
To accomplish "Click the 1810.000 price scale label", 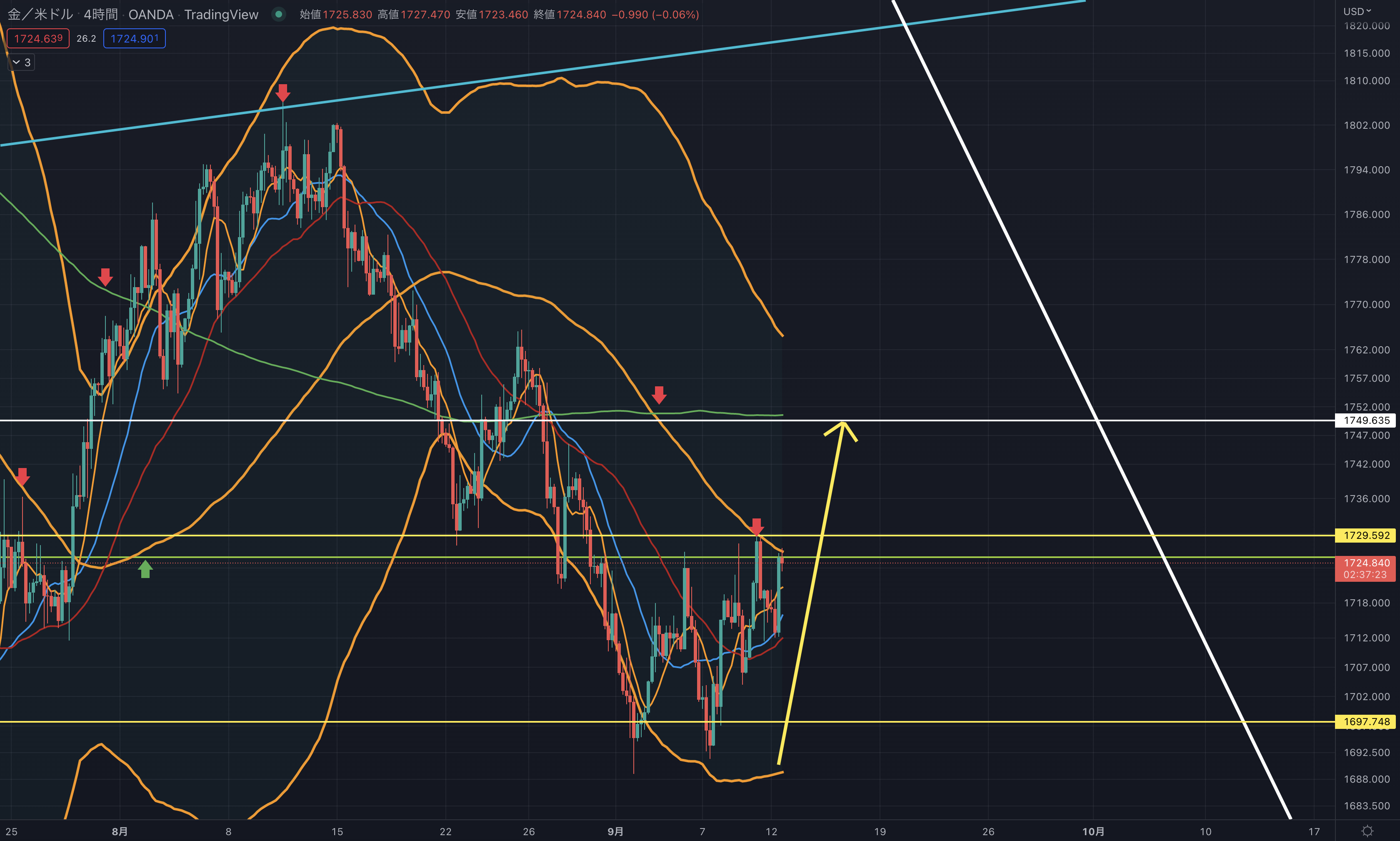I will (1367, 80).
